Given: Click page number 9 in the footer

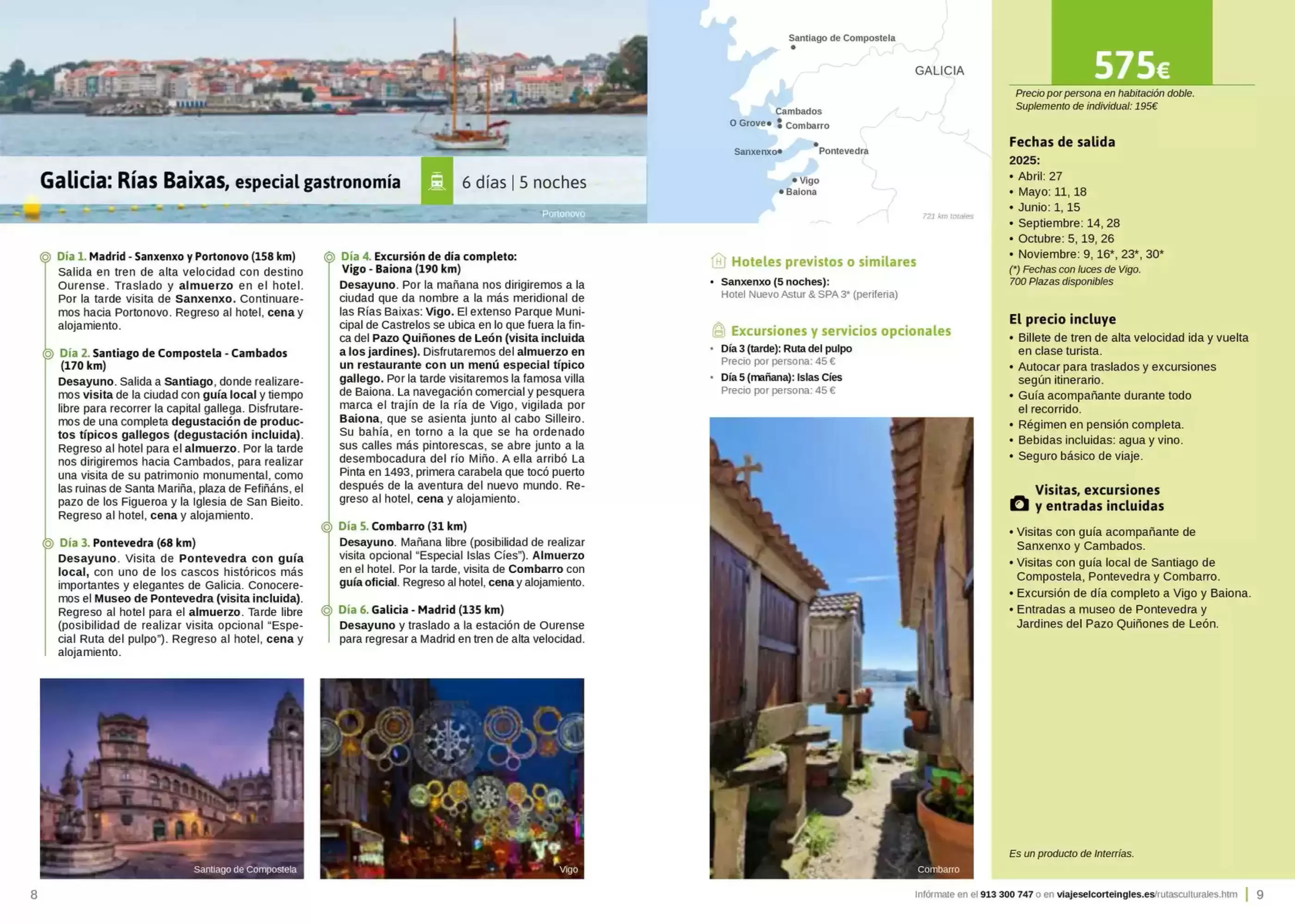Looking at the screenshot, I should (x=1260, y=894).
